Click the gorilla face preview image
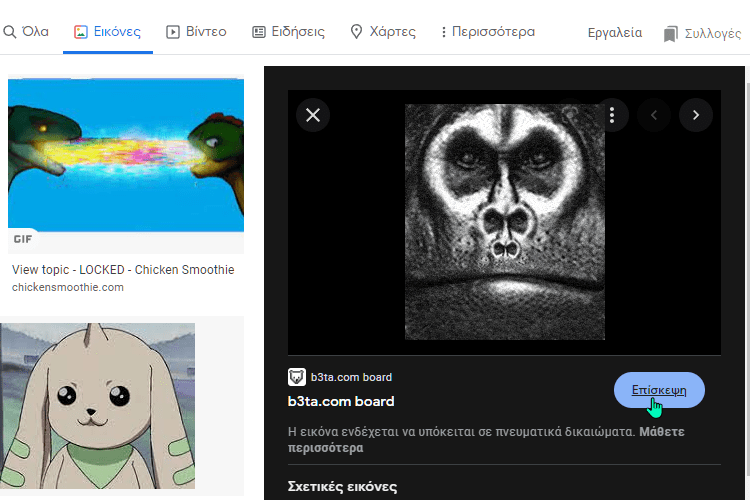Image resolution: width=750 pixels, height=500 pixels. coord(505,222)
